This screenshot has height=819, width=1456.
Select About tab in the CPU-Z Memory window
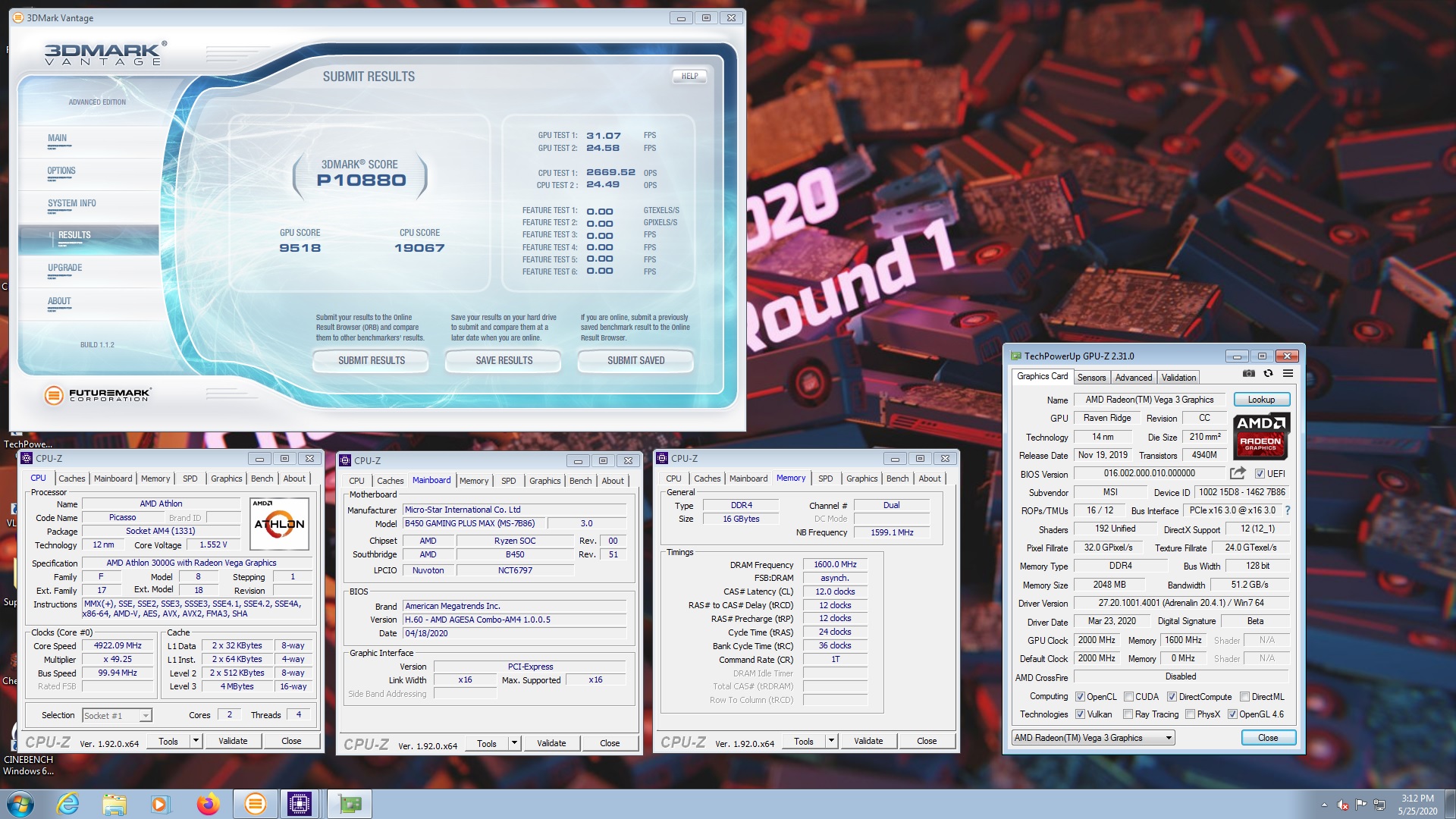[x=930, y=479]
